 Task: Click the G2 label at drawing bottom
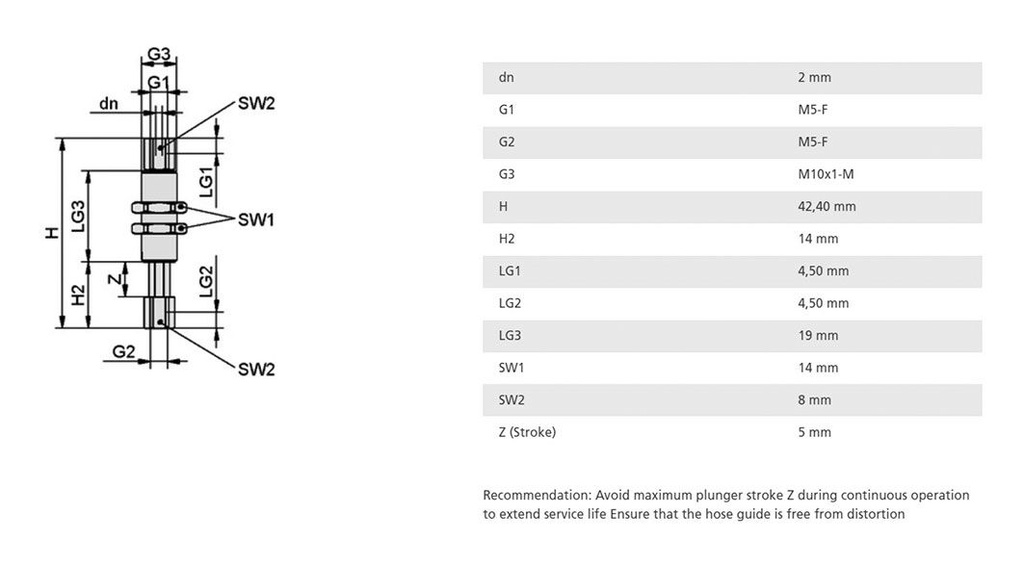coord(123,351)
